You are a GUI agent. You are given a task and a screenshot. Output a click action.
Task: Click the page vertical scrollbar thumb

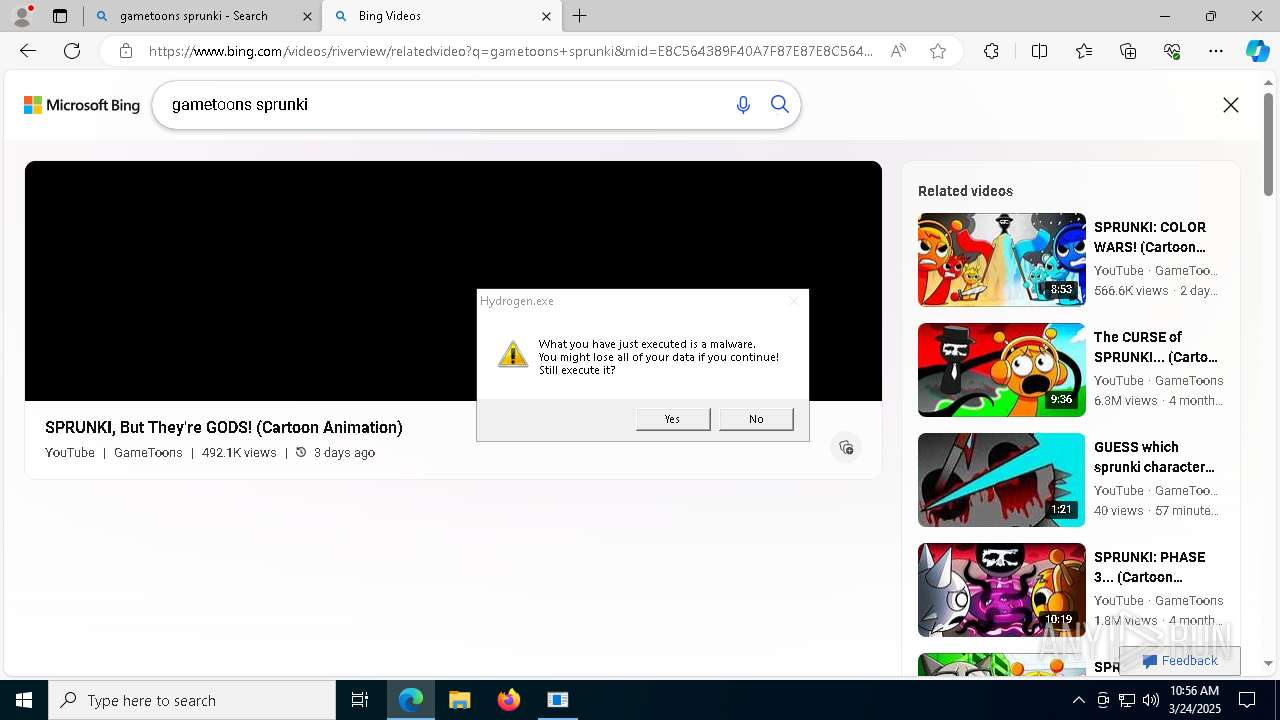pyautogui.click(x=1269, y=145)
